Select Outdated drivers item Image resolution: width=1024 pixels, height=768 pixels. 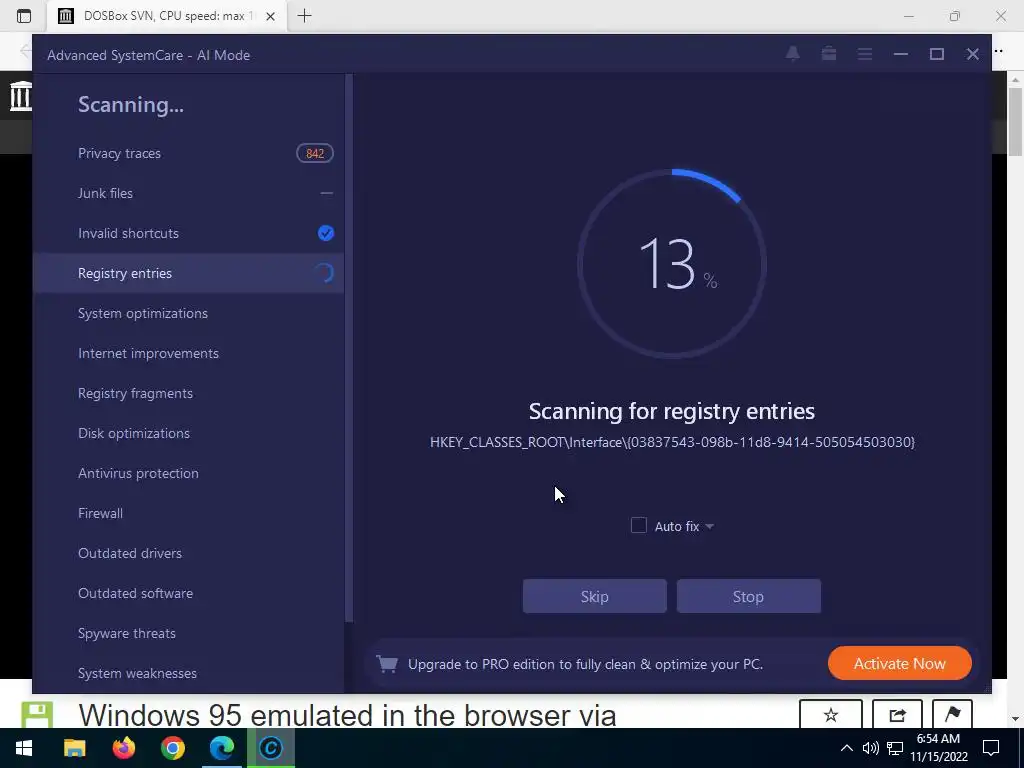(x=188, y=553)
